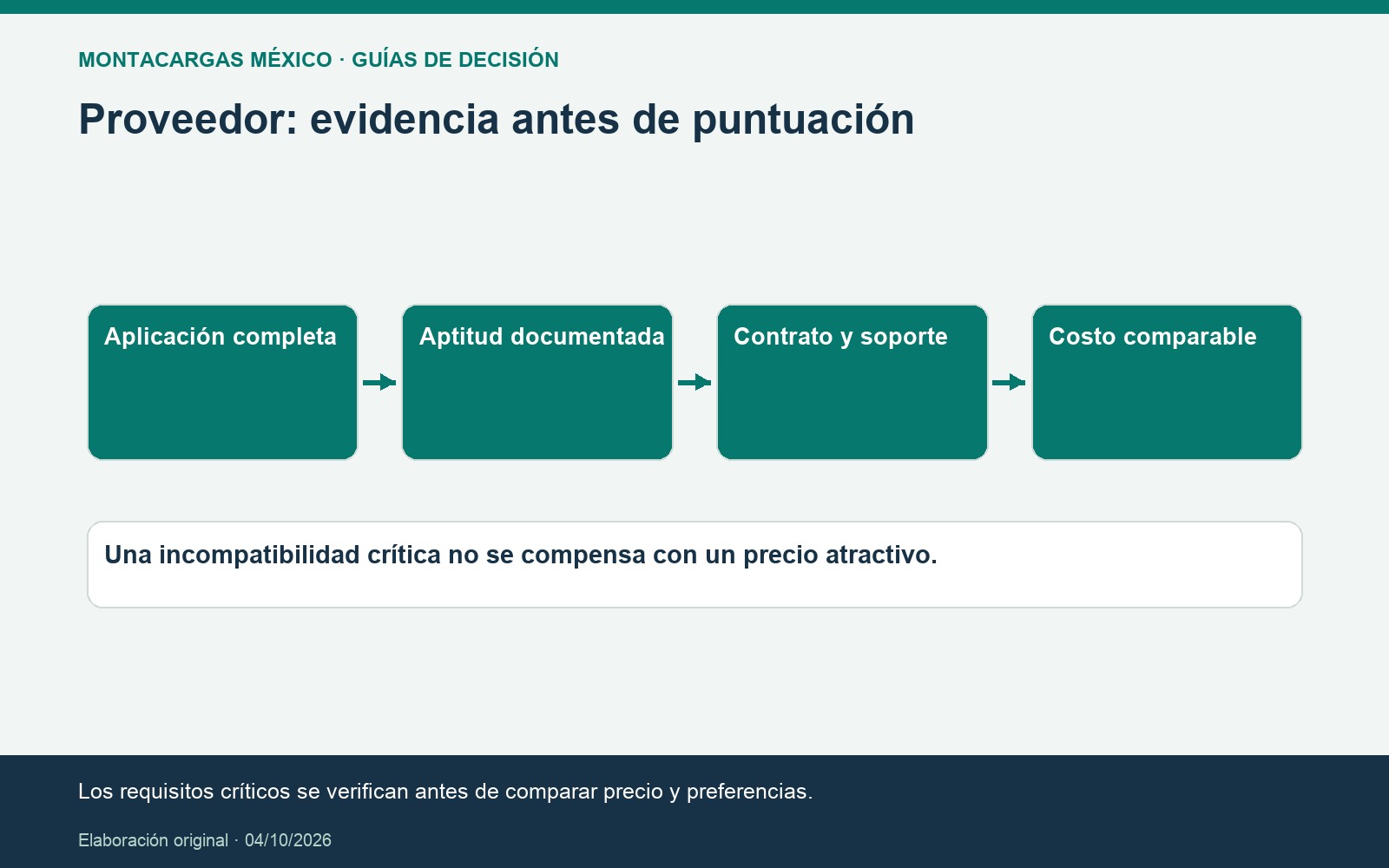Click the 'Costo comparable' step card

1167,382
